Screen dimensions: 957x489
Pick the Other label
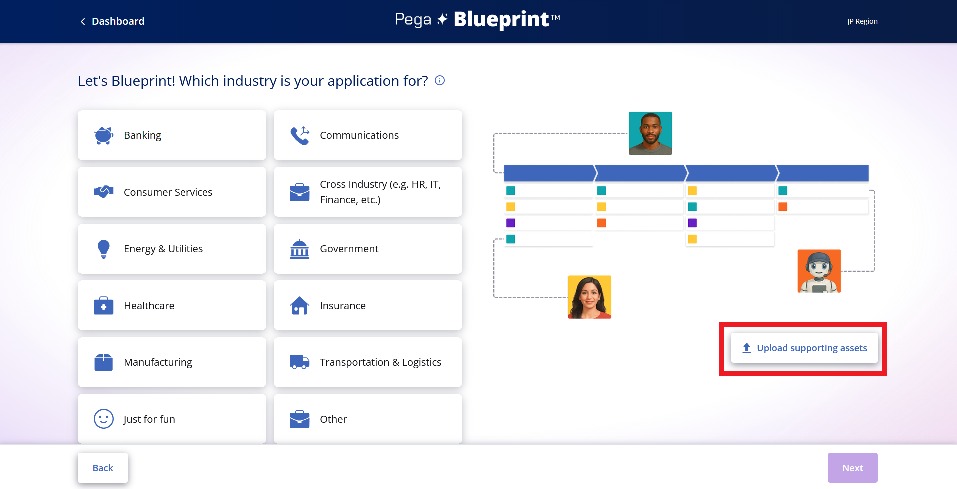pyautogui.click(x=333, y=419)
